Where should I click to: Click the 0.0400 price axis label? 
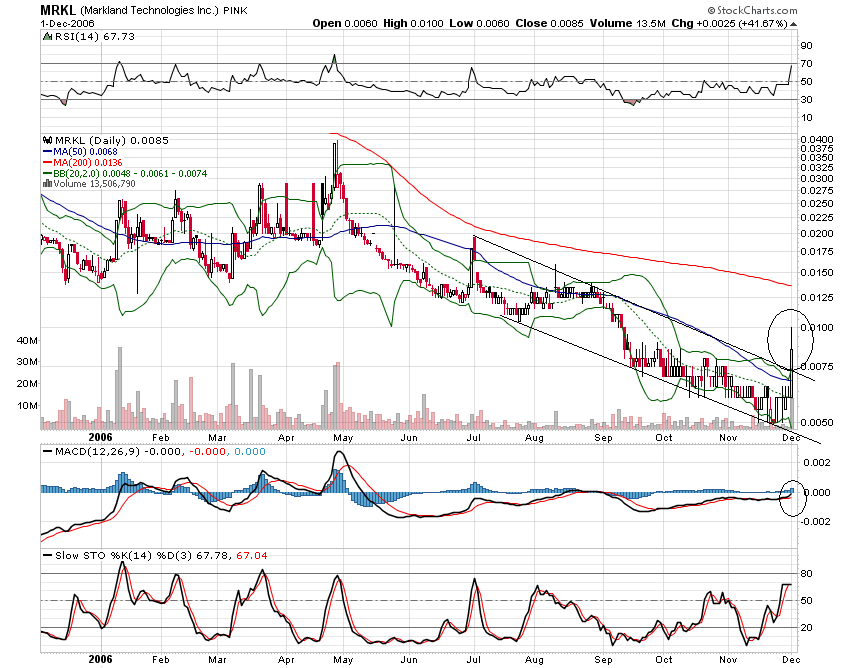coord(817,139)
